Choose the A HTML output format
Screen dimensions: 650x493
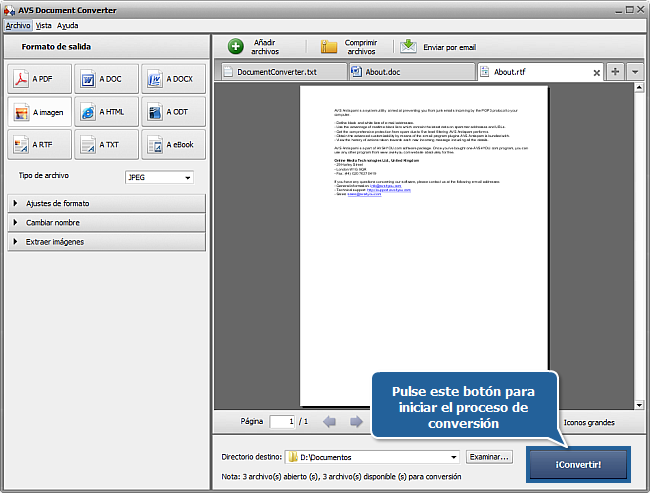pos(107,112)
